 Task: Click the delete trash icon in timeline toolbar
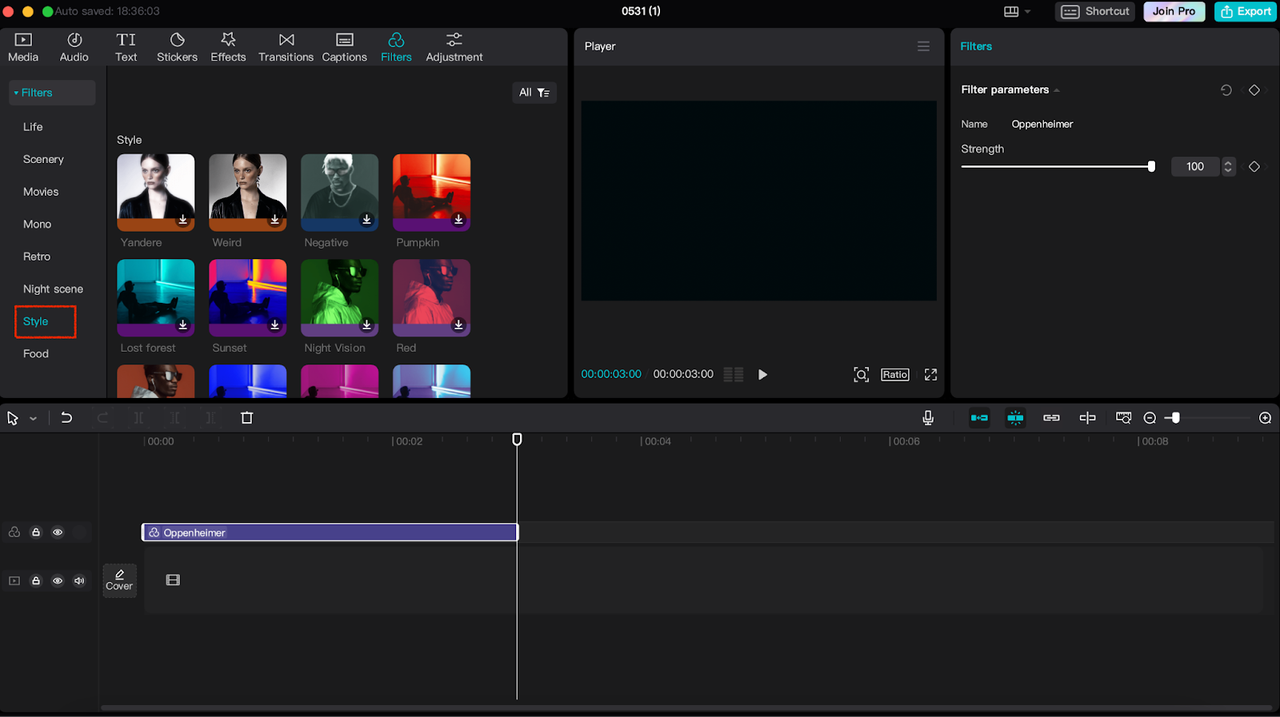[x=247, y=418]
